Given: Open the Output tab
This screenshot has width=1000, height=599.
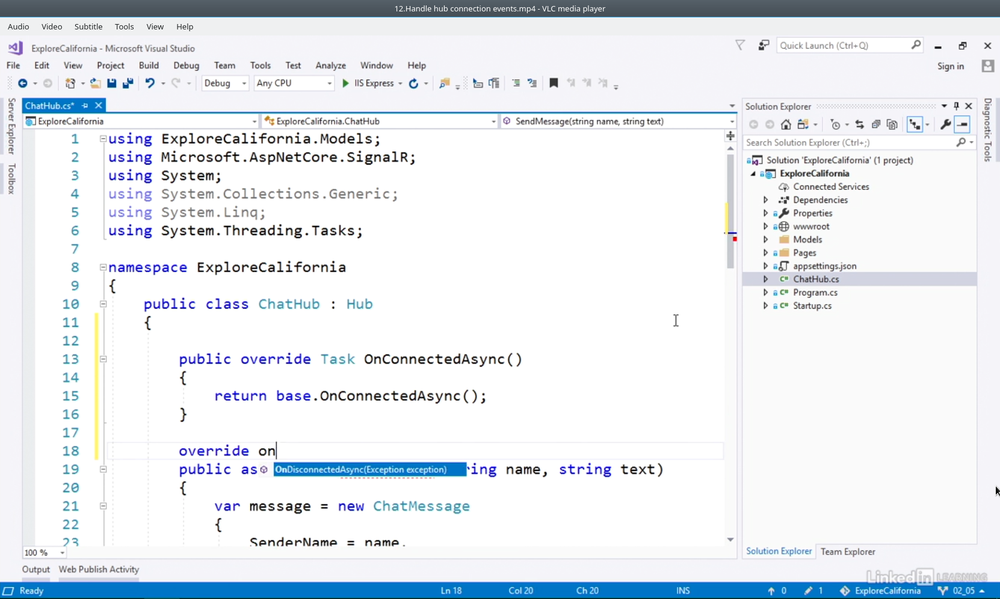Looking at the screenshot, I should pyautogui.click(x=36, y=570).
